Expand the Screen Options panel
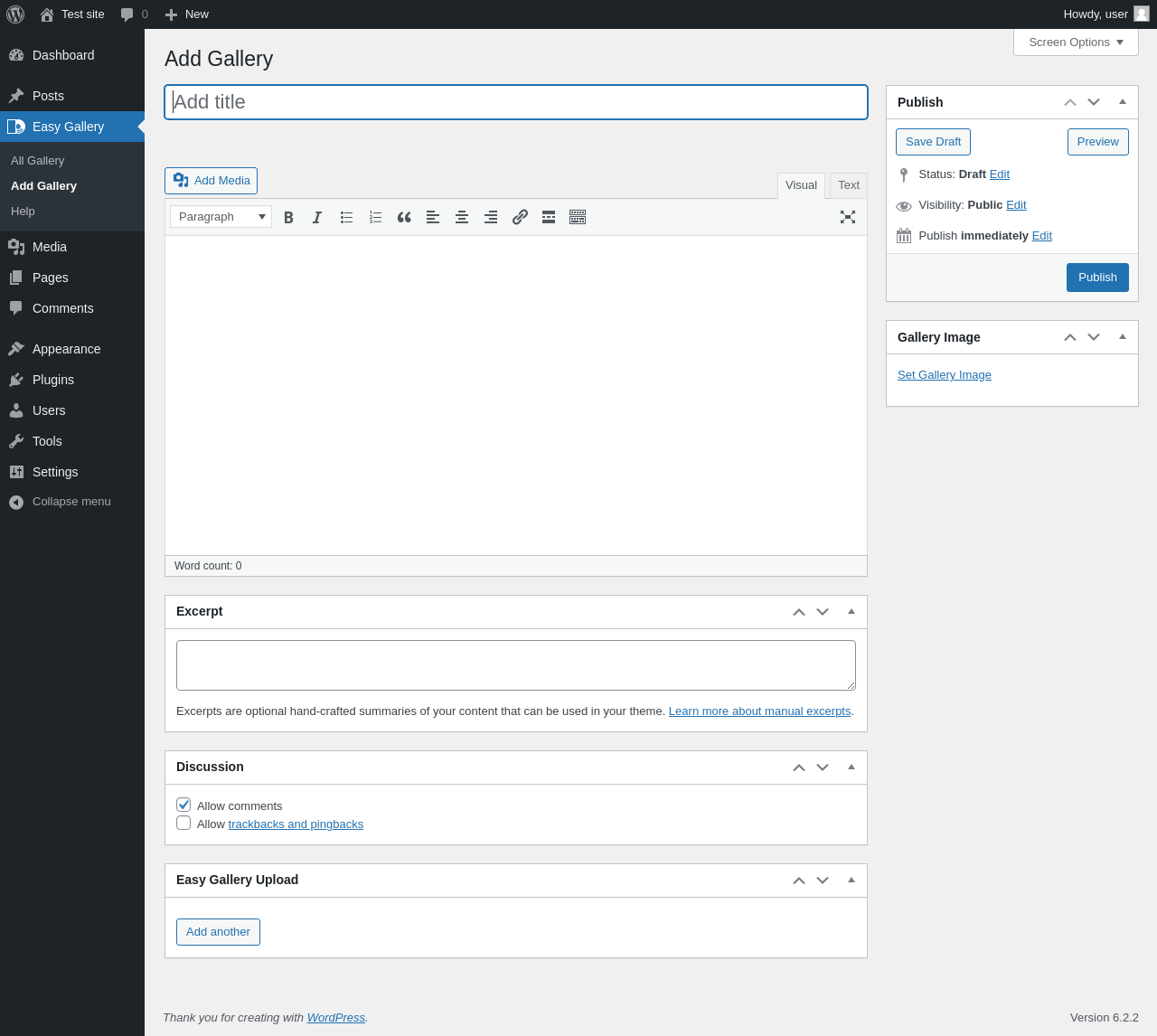Screen dimensions: 1157x1036 coord(1076,42)
